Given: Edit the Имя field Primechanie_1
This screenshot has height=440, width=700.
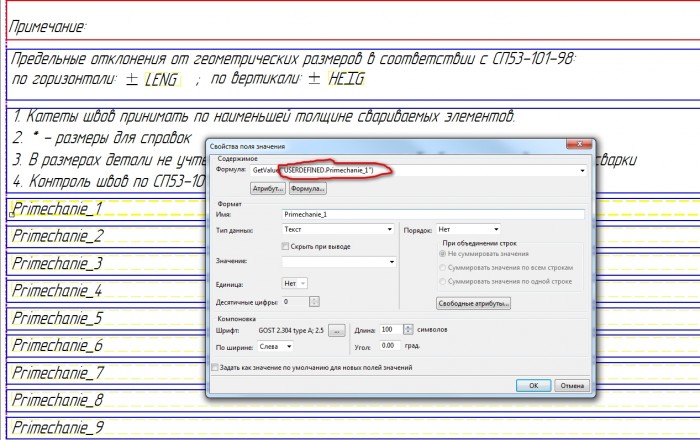Looking at the screenshot, I should 433,214.
